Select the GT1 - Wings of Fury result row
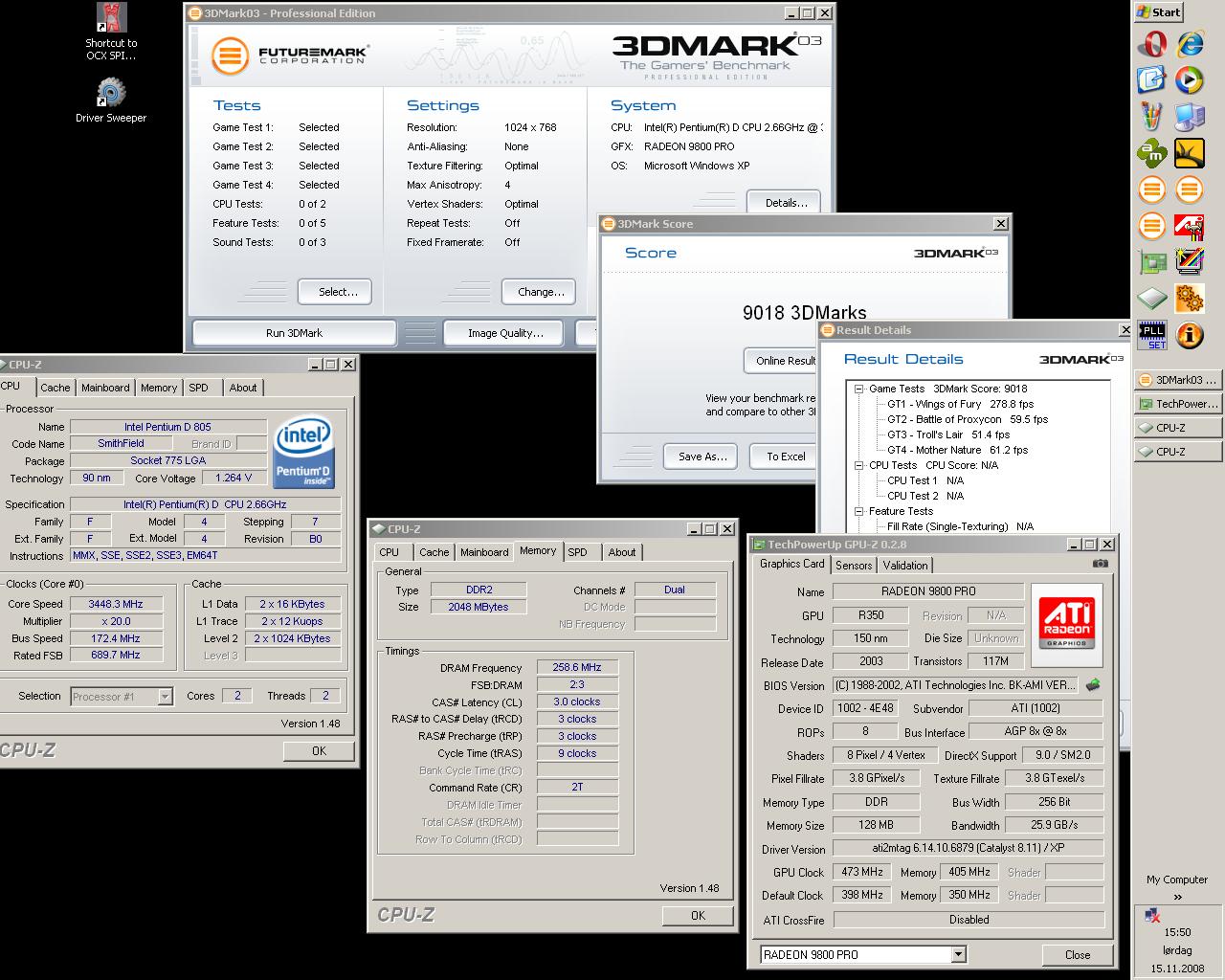Viewport: 1225px width, 980px height. point(960,404)
